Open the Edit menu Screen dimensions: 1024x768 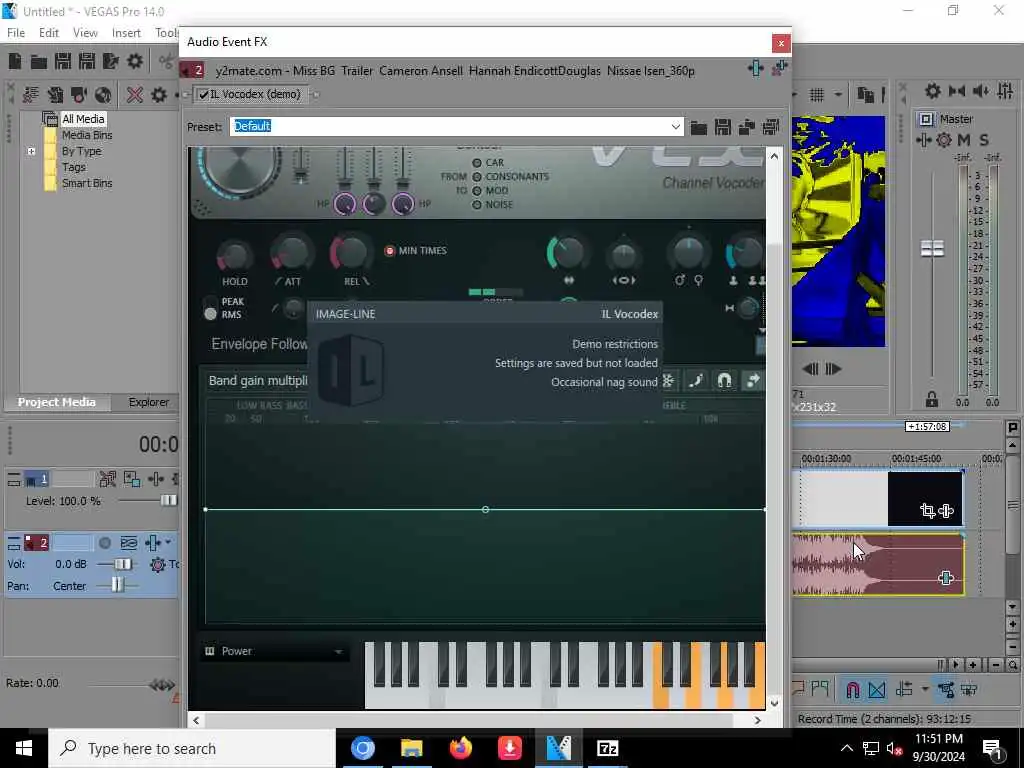pyautogui.click(x=49, y=33)
